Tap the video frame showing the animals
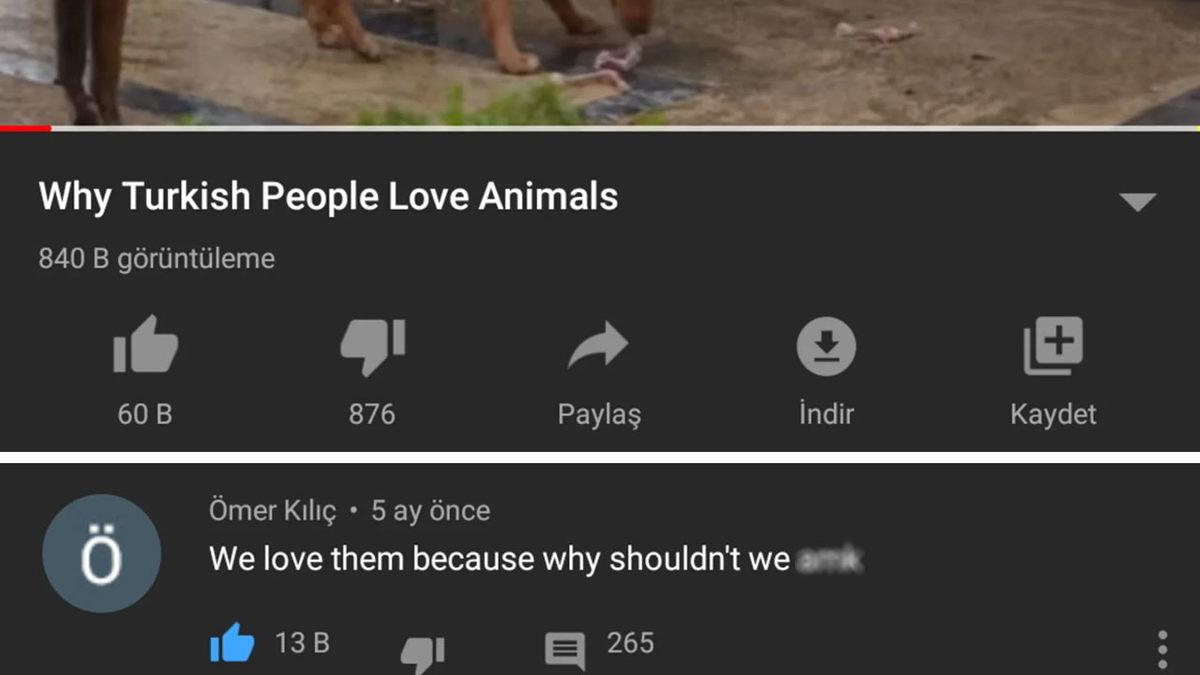The width and height of the screenshot is (1200, 675). coord(600,62)
